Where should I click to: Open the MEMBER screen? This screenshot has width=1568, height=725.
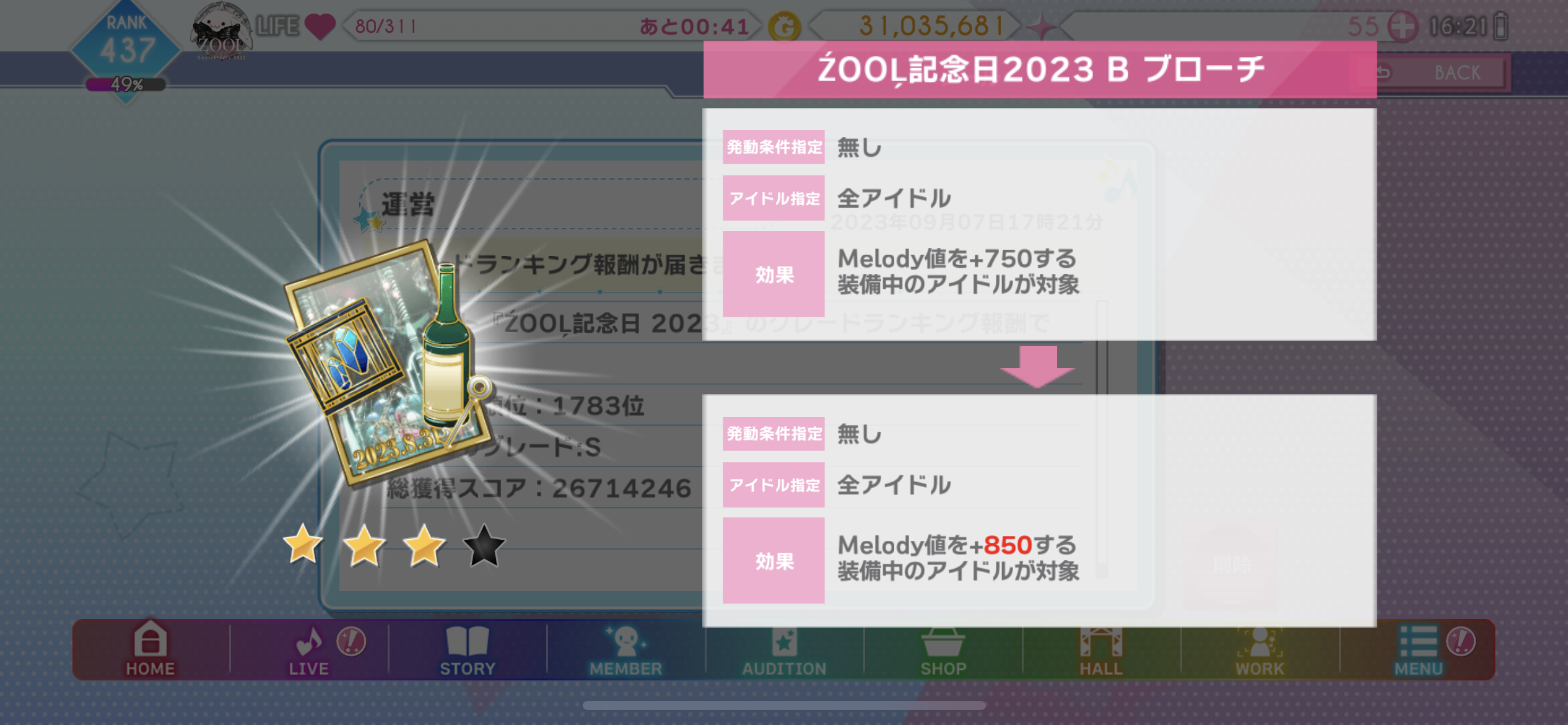[x=625, y=649]
